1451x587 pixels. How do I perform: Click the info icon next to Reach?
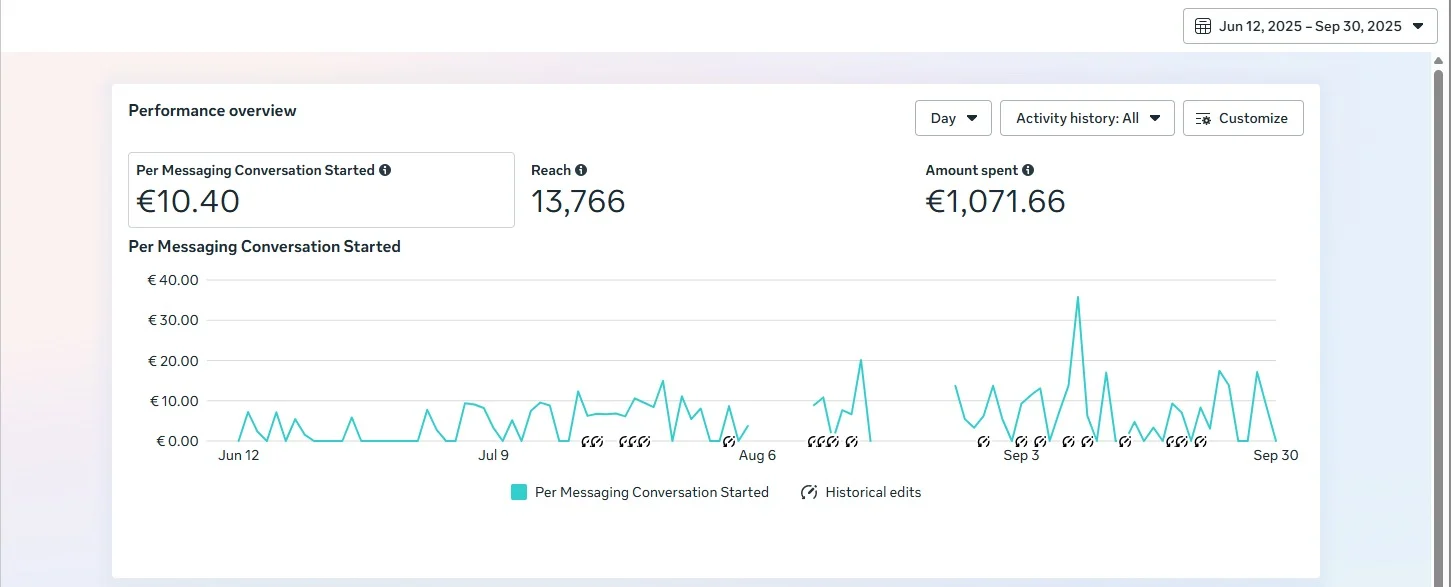tap(581, 170)
